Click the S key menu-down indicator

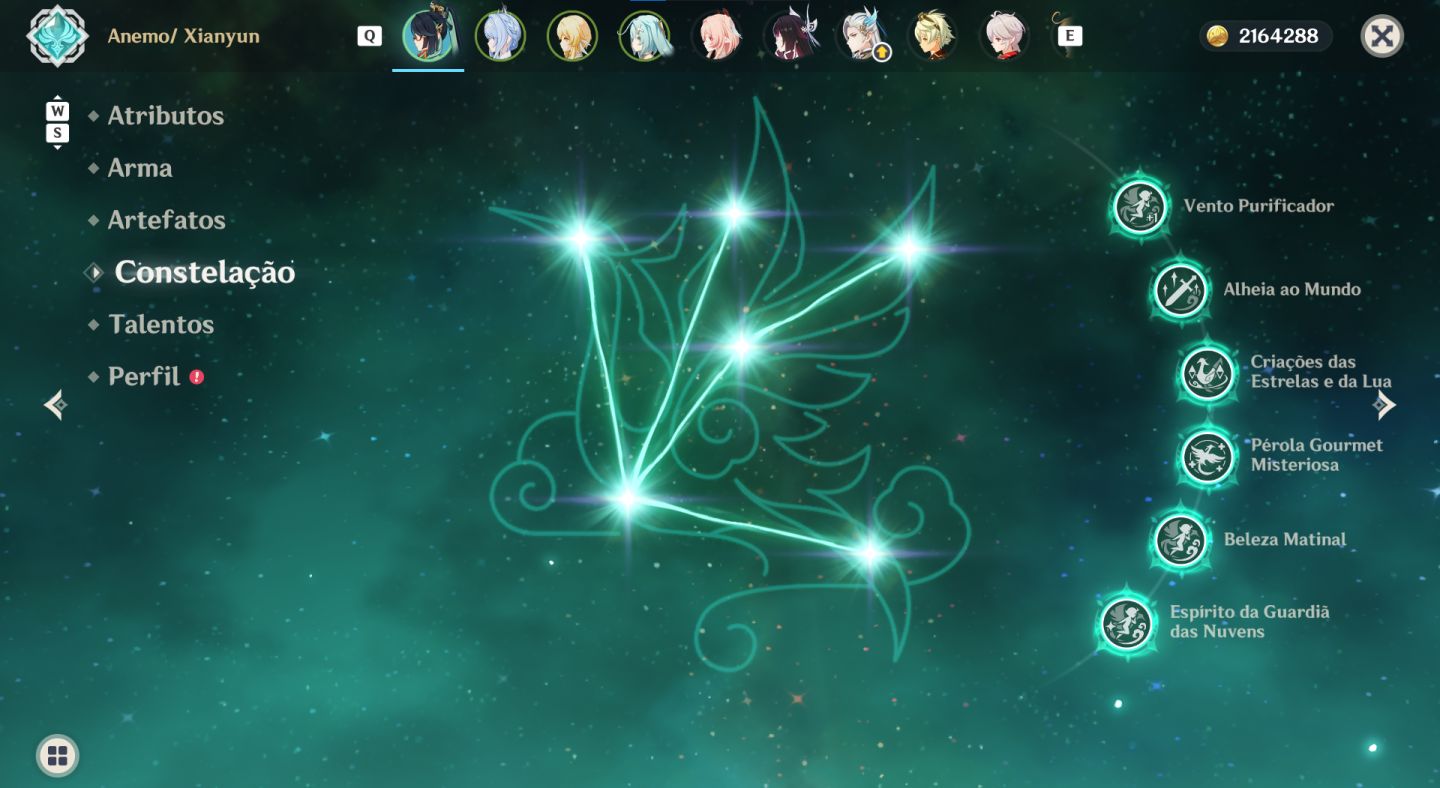58,134
